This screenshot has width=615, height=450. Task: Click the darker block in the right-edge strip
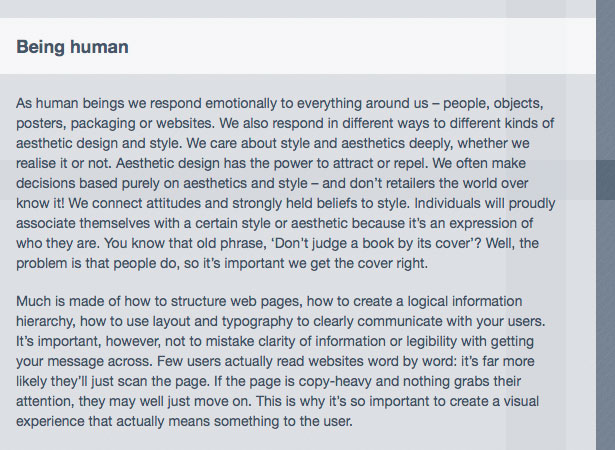pos(606,180)
